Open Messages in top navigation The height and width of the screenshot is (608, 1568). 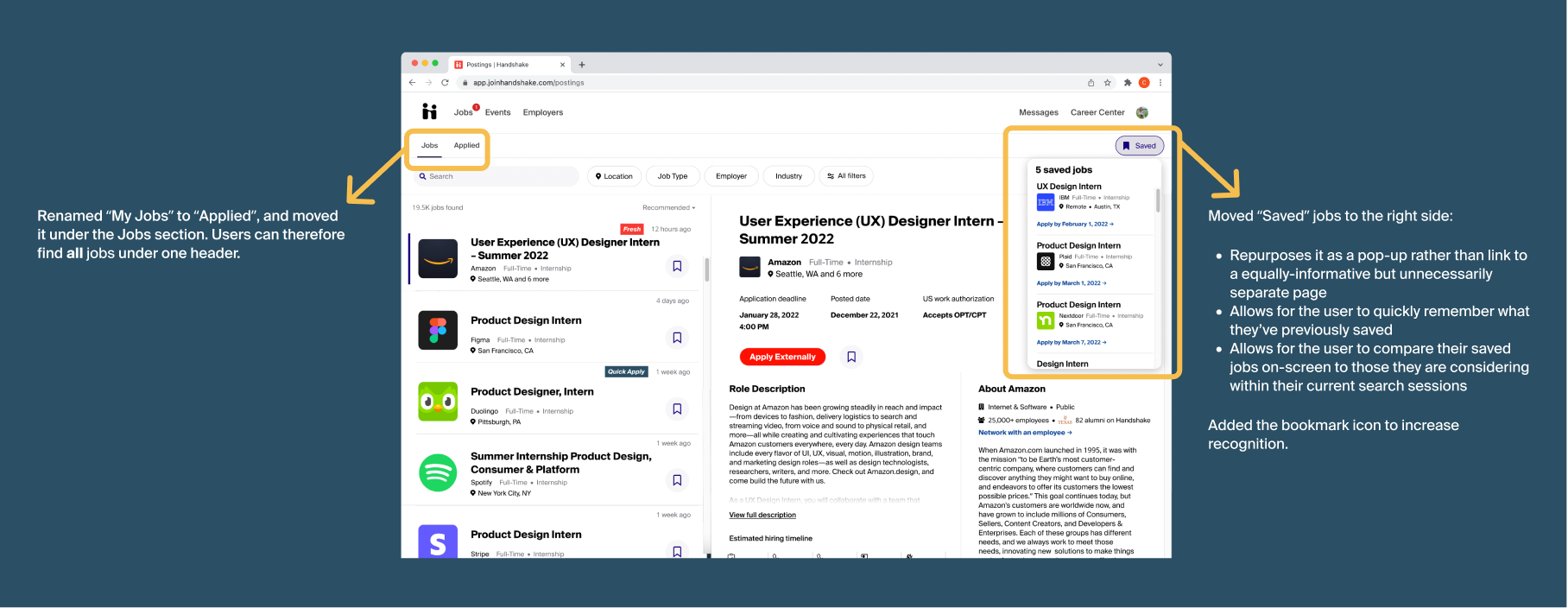1039,112
